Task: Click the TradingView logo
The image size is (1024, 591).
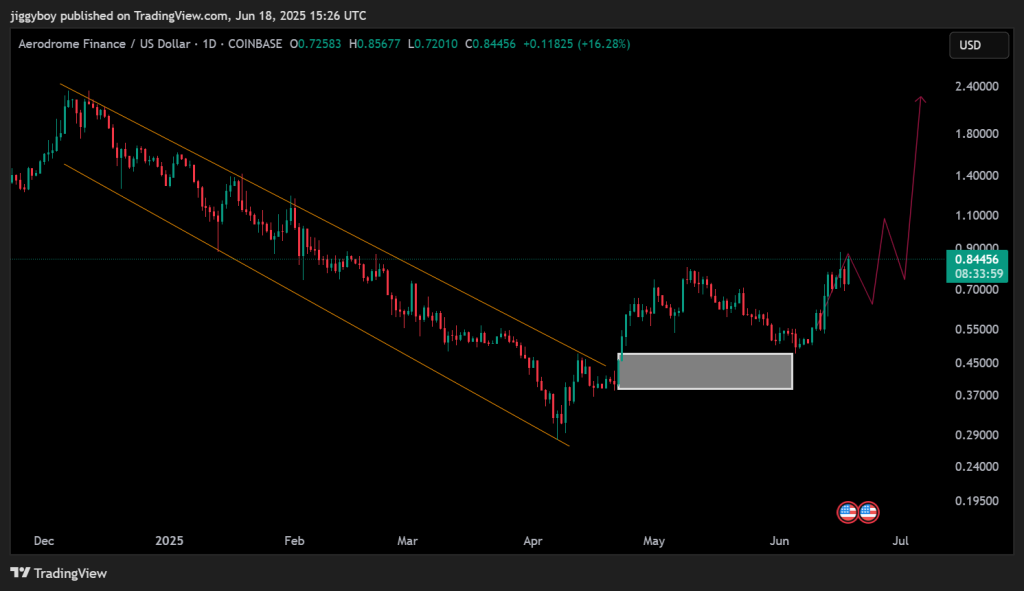Action: 59,573
